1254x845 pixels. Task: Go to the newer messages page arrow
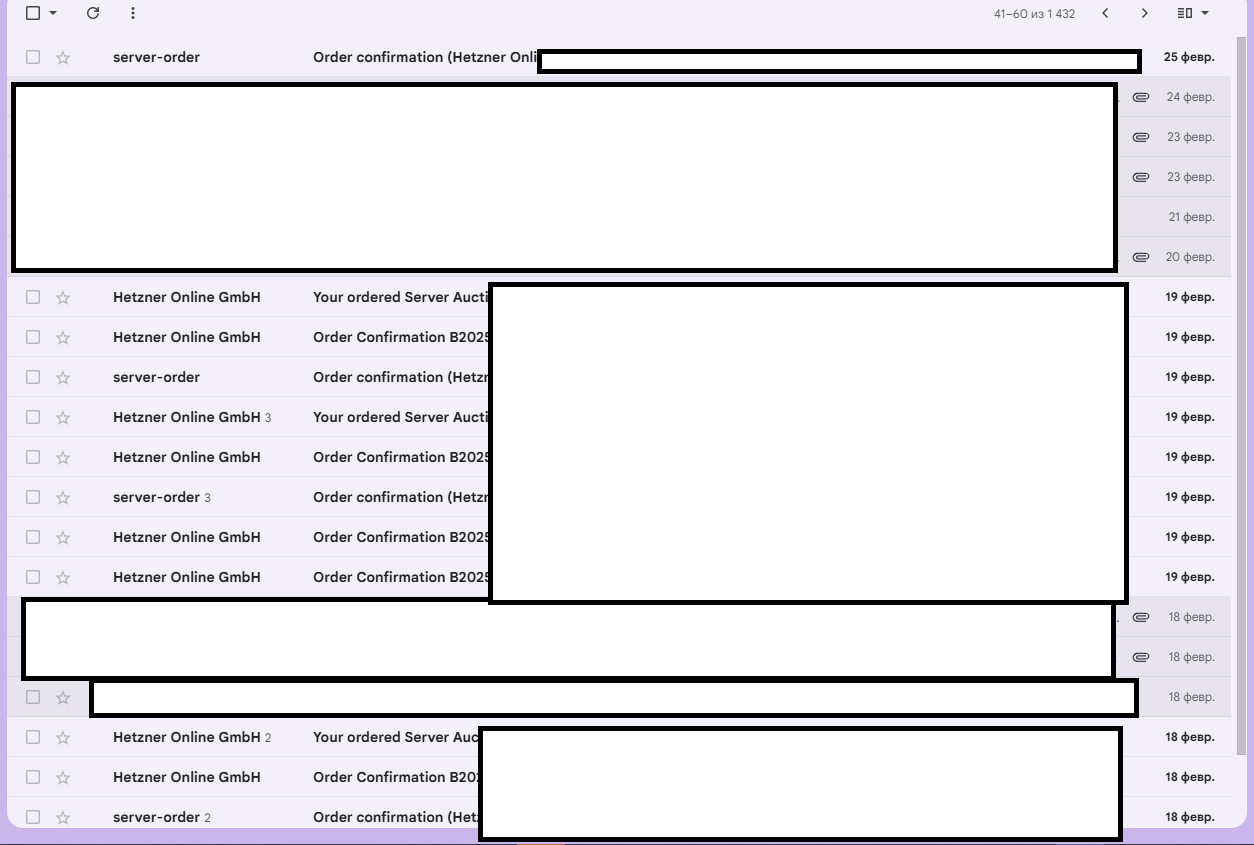pyautogui.click(x=1105, y=13)
